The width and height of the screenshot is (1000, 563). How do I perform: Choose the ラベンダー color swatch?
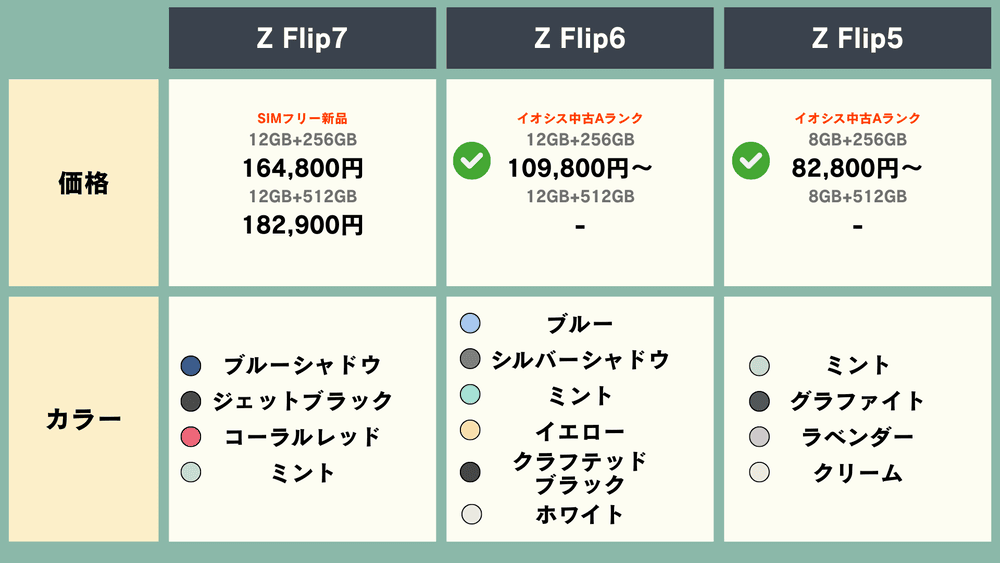[x=759, y=437]
